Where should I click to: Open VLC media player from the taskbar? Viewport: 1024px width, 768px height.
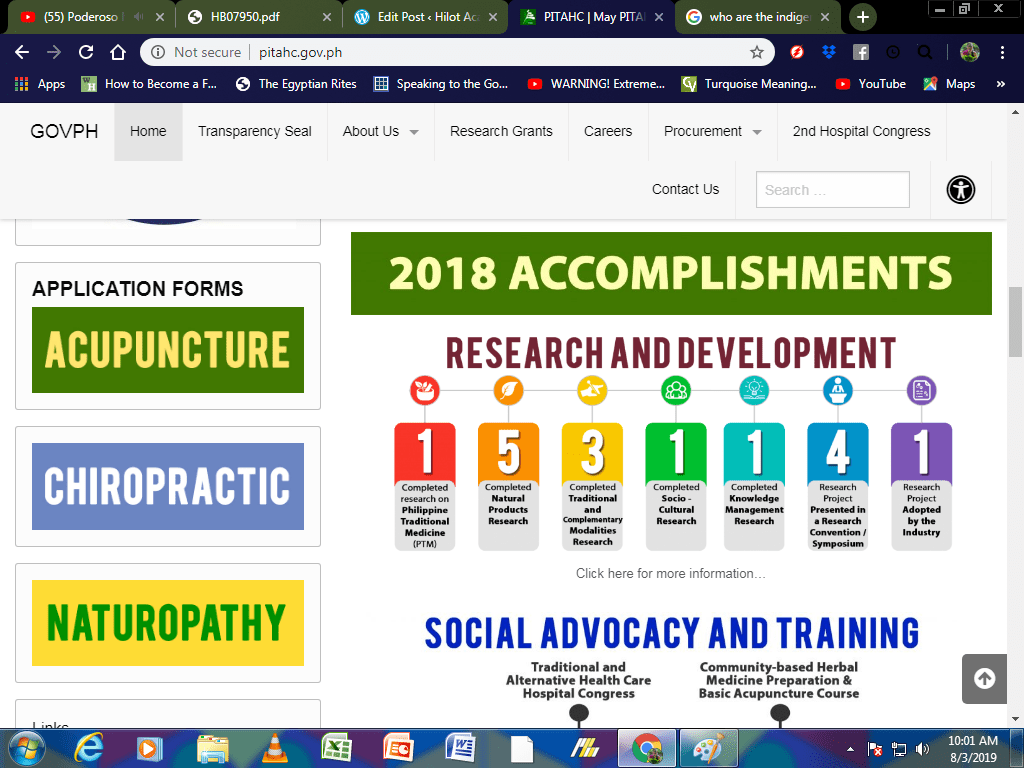coord(274,748)
